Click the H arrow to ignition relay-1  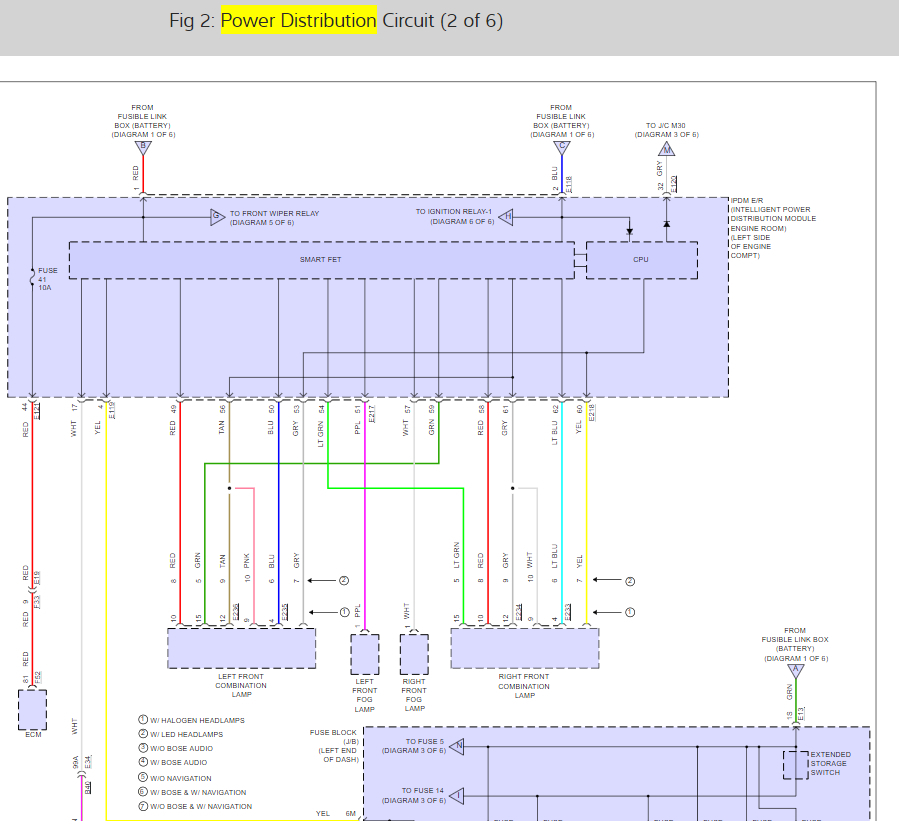tap(506, 217)
